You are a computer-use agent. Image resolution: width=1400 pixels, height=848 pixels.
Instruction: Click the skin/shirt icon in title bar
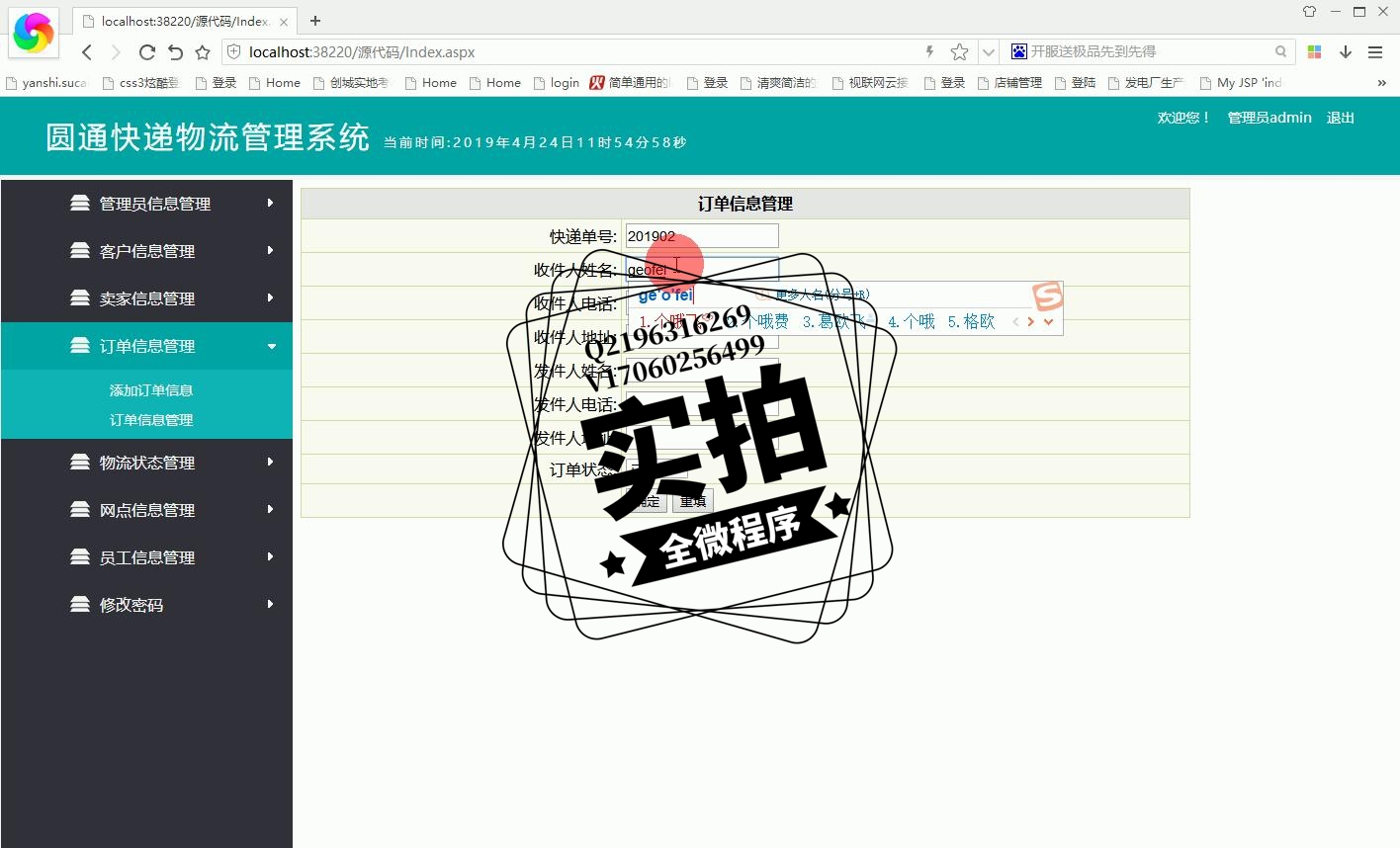pos(1309,12)
